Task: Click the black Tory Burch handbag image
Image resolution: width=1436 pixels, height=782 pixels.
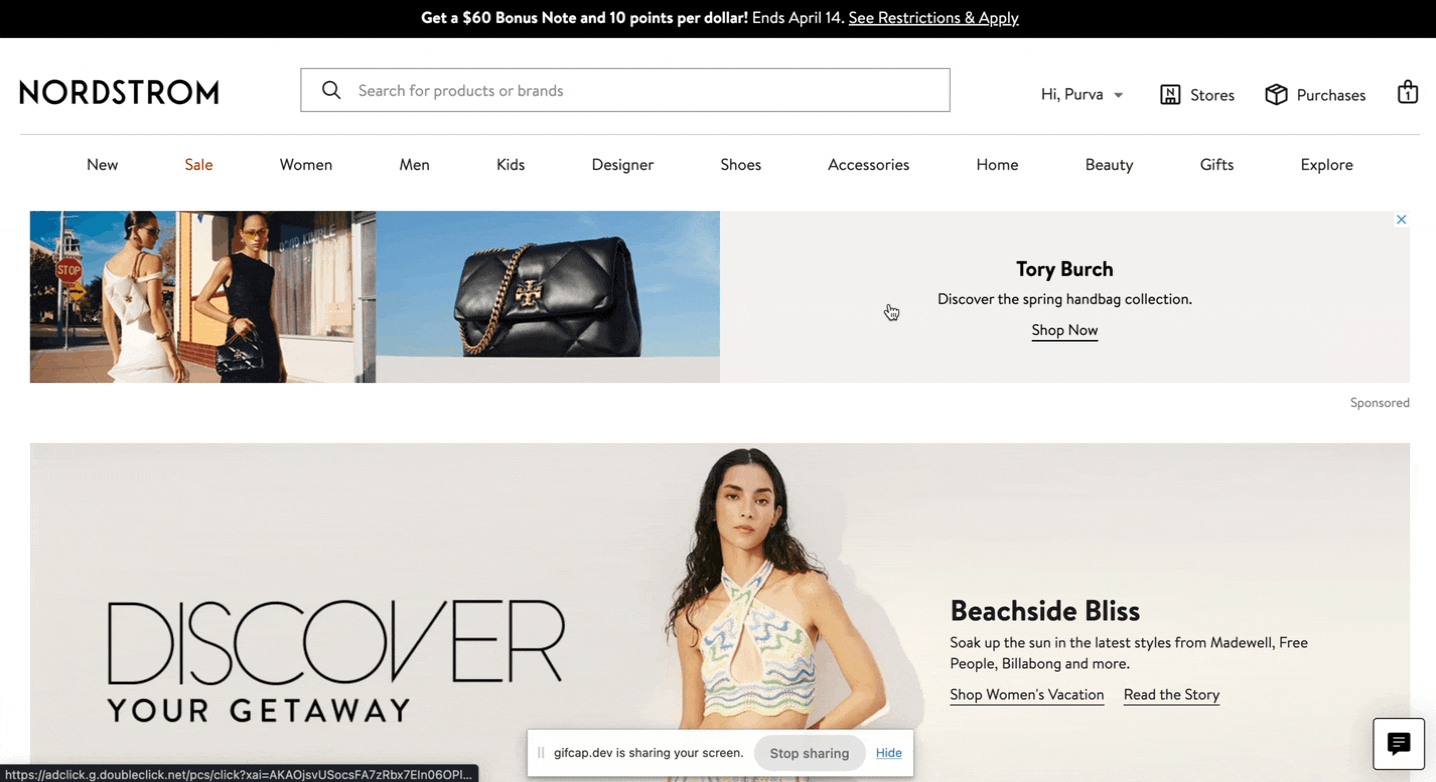Action: pos(548,297)
